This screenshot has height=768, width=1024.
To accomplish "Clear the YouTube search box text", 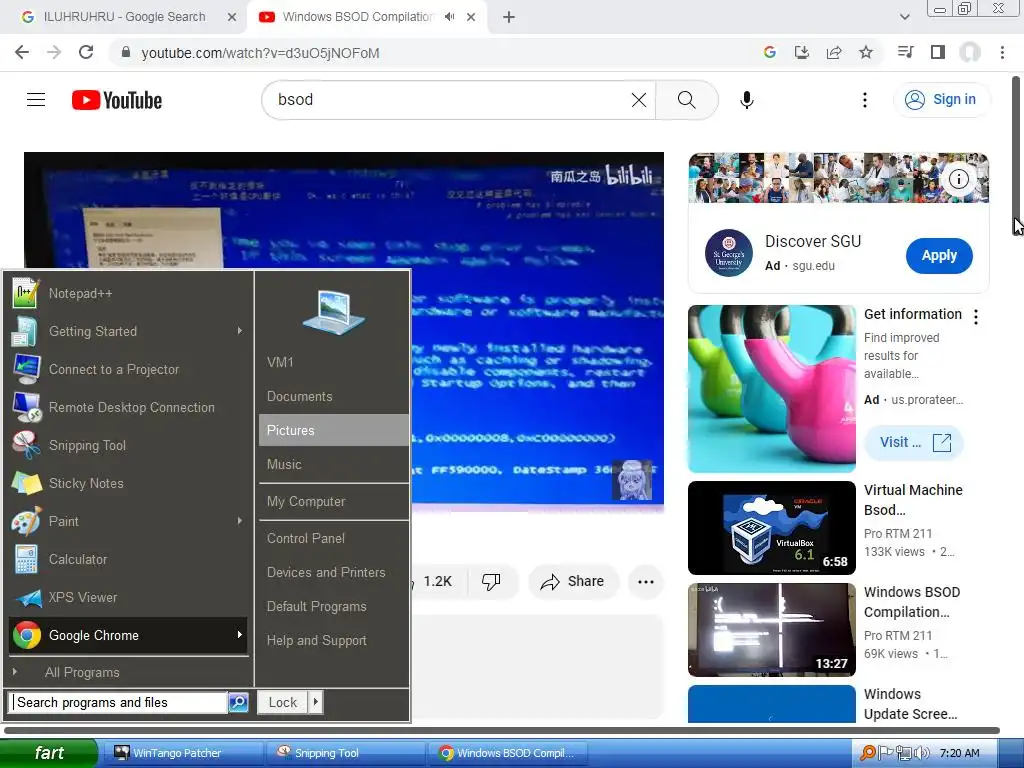I will 639,100.
